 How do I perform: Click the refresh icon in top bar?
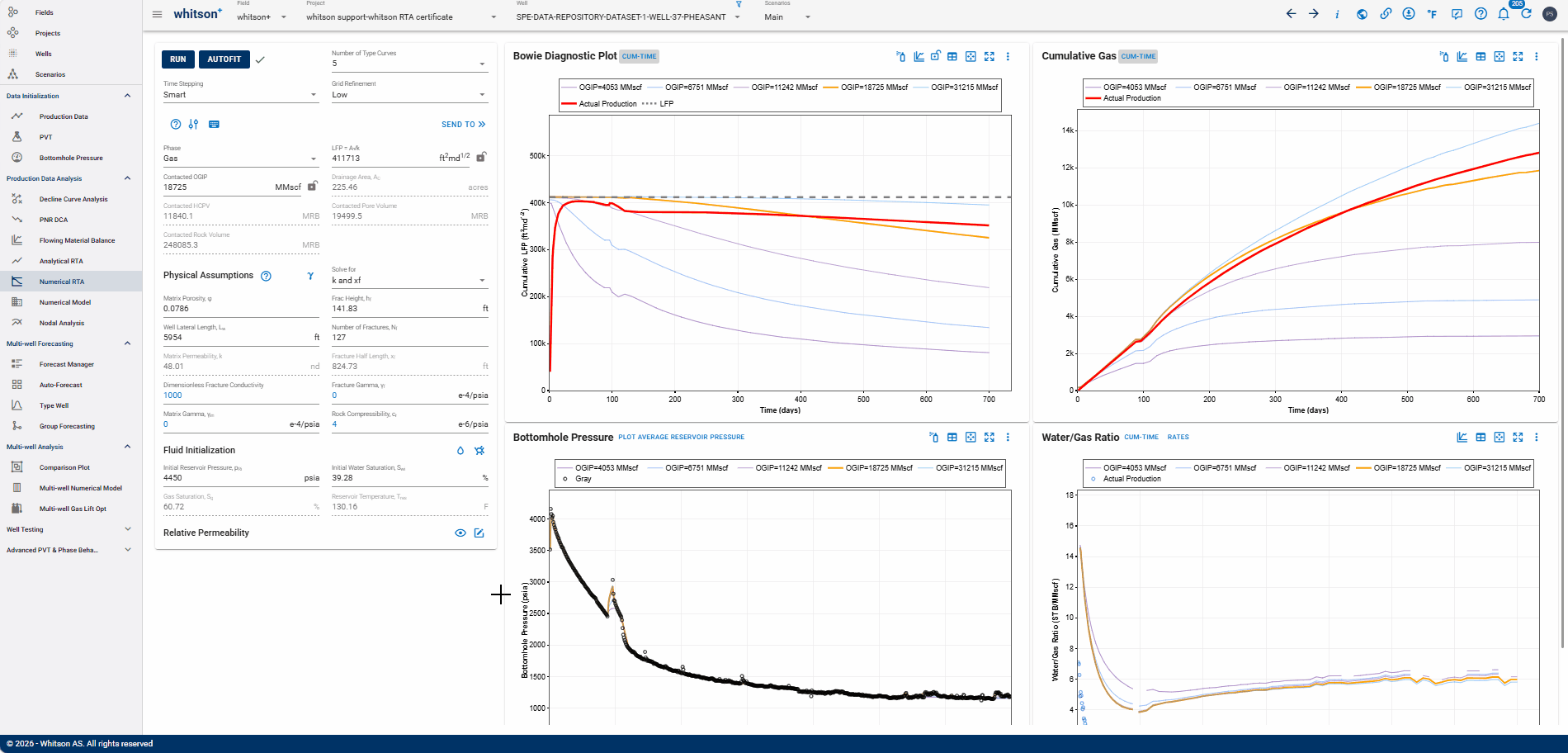coord(1526,14)
